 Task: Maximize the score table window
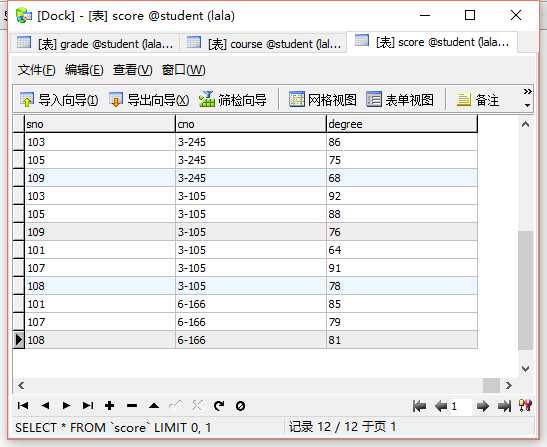(x=470, y=15)
